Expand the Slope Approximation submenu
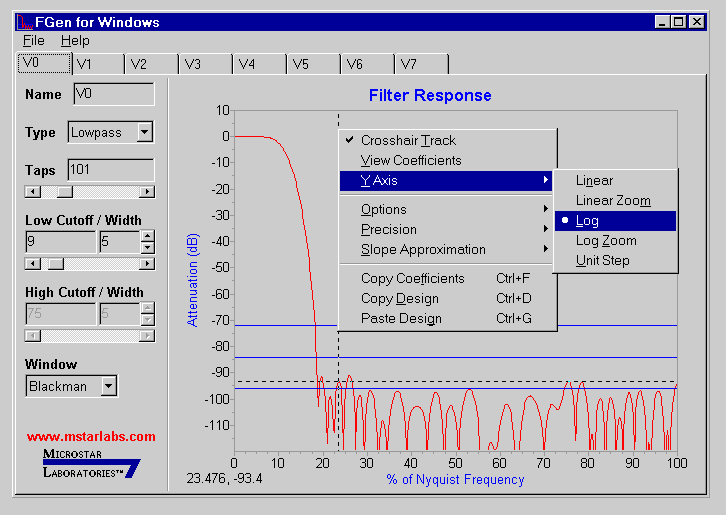 coord(447,250)
